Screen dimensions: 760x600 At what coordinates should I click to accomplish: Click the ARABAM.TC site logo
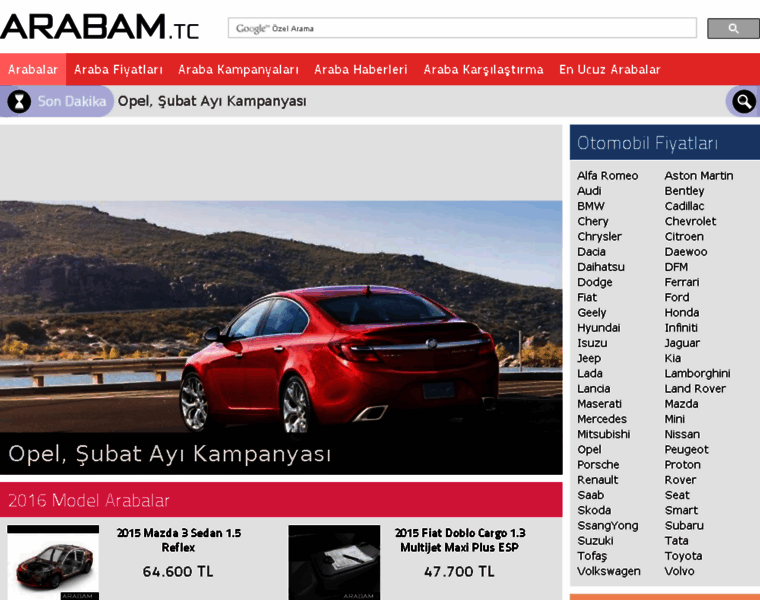pyautogui.click(x=100, y=27)
